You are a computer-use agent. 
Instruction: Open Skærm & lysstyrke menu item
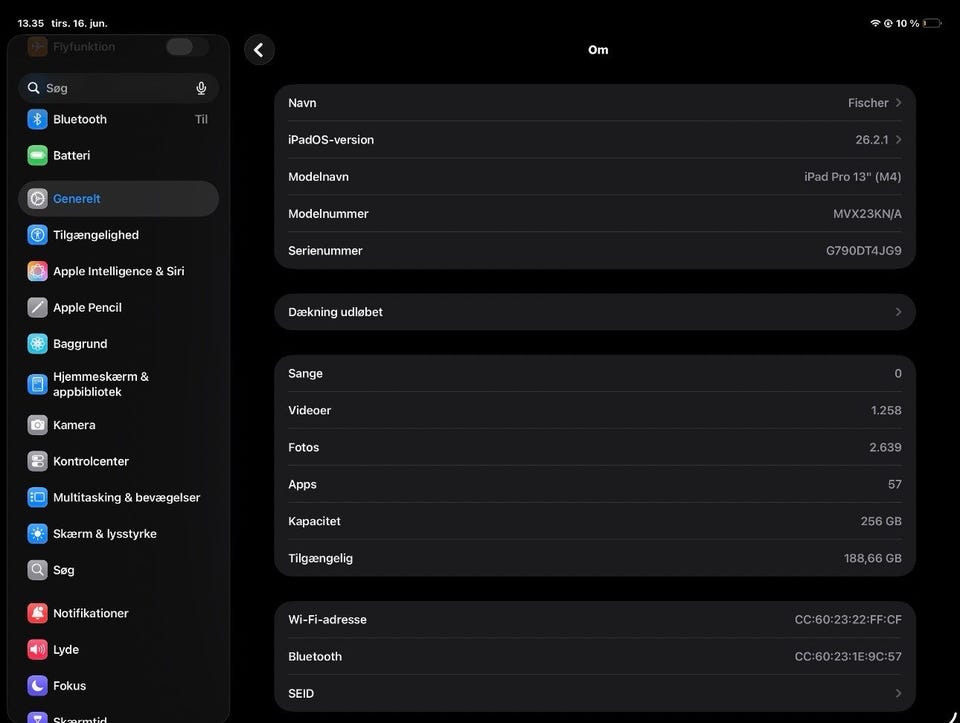118,534
